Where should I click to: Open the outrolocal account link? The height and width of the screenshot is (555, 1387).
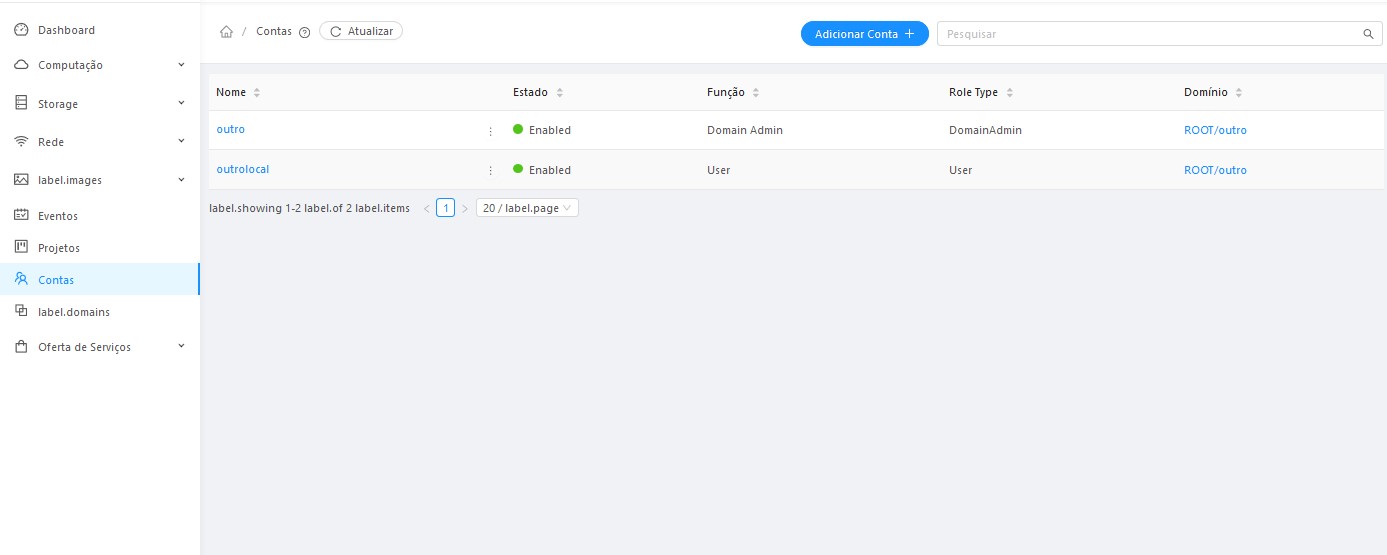243,169
